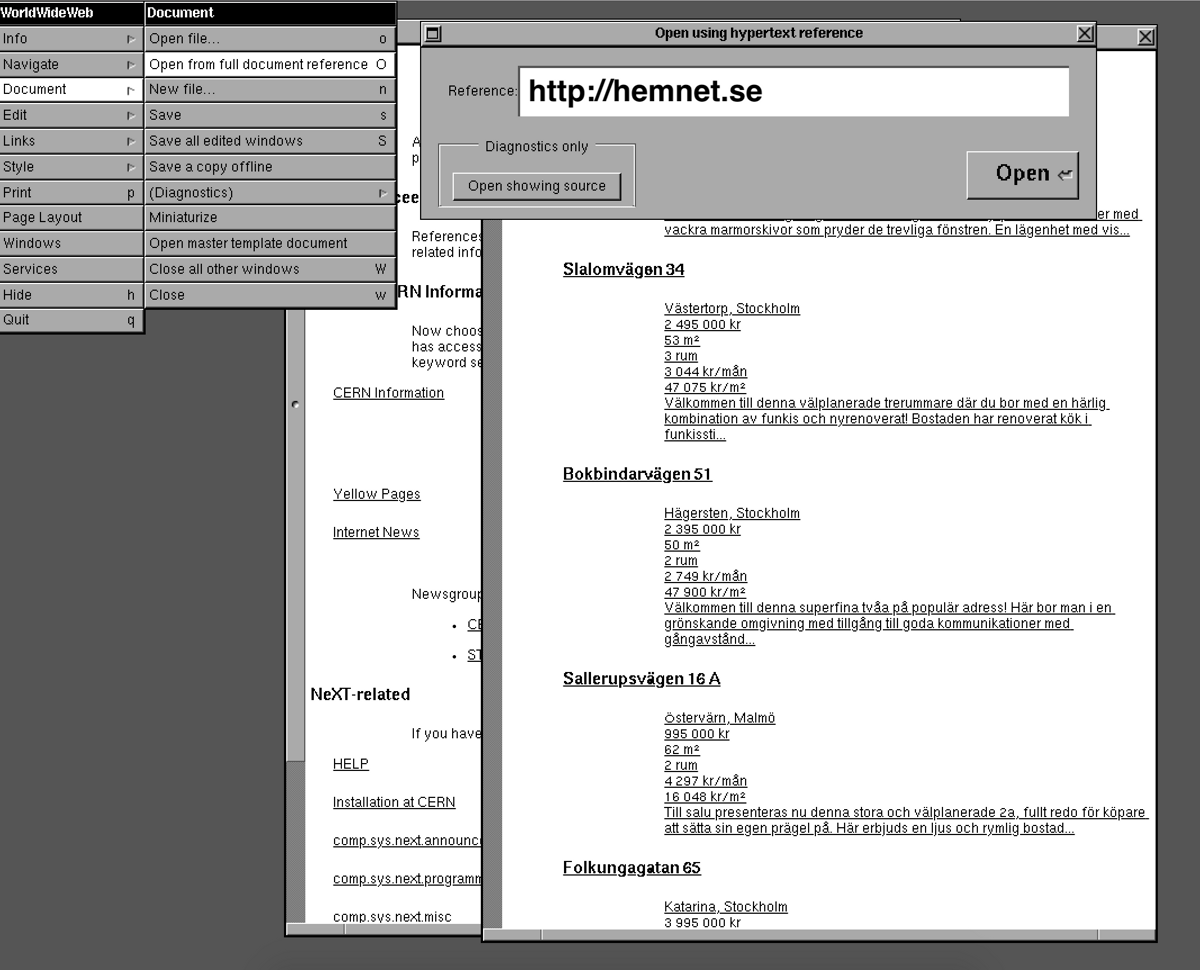Choose Open master template document
Image resolution: width=1200 pixels, height=970 pixels.
(270, 244)
